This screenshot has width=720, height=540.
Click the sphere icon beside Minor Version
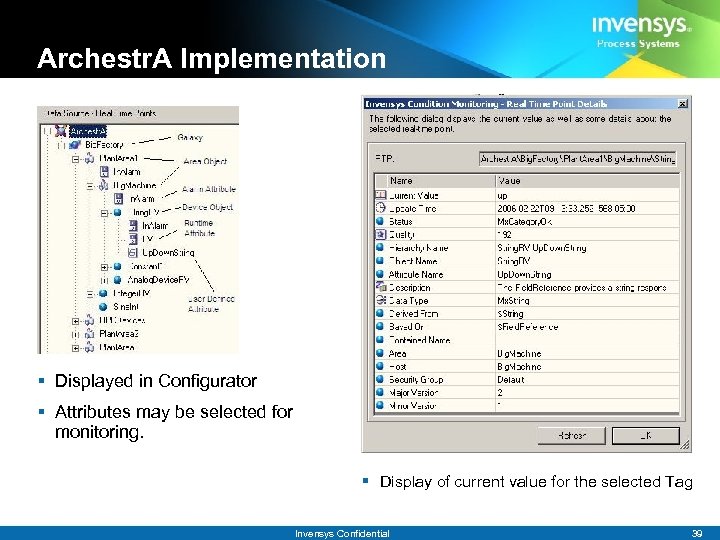click(380, 405)
